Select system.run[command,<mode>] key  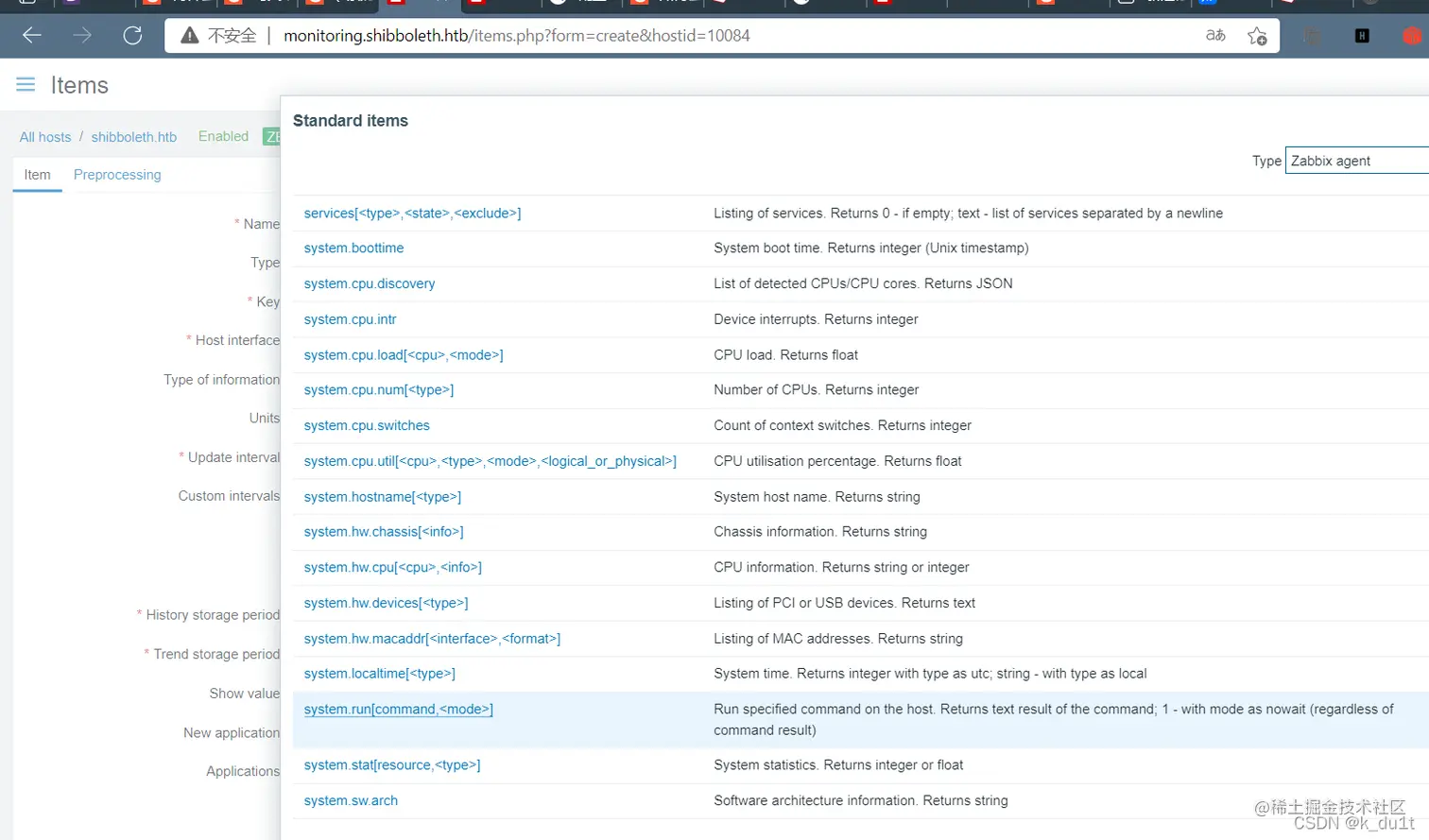pyautogui.click(x=398, y=710)
